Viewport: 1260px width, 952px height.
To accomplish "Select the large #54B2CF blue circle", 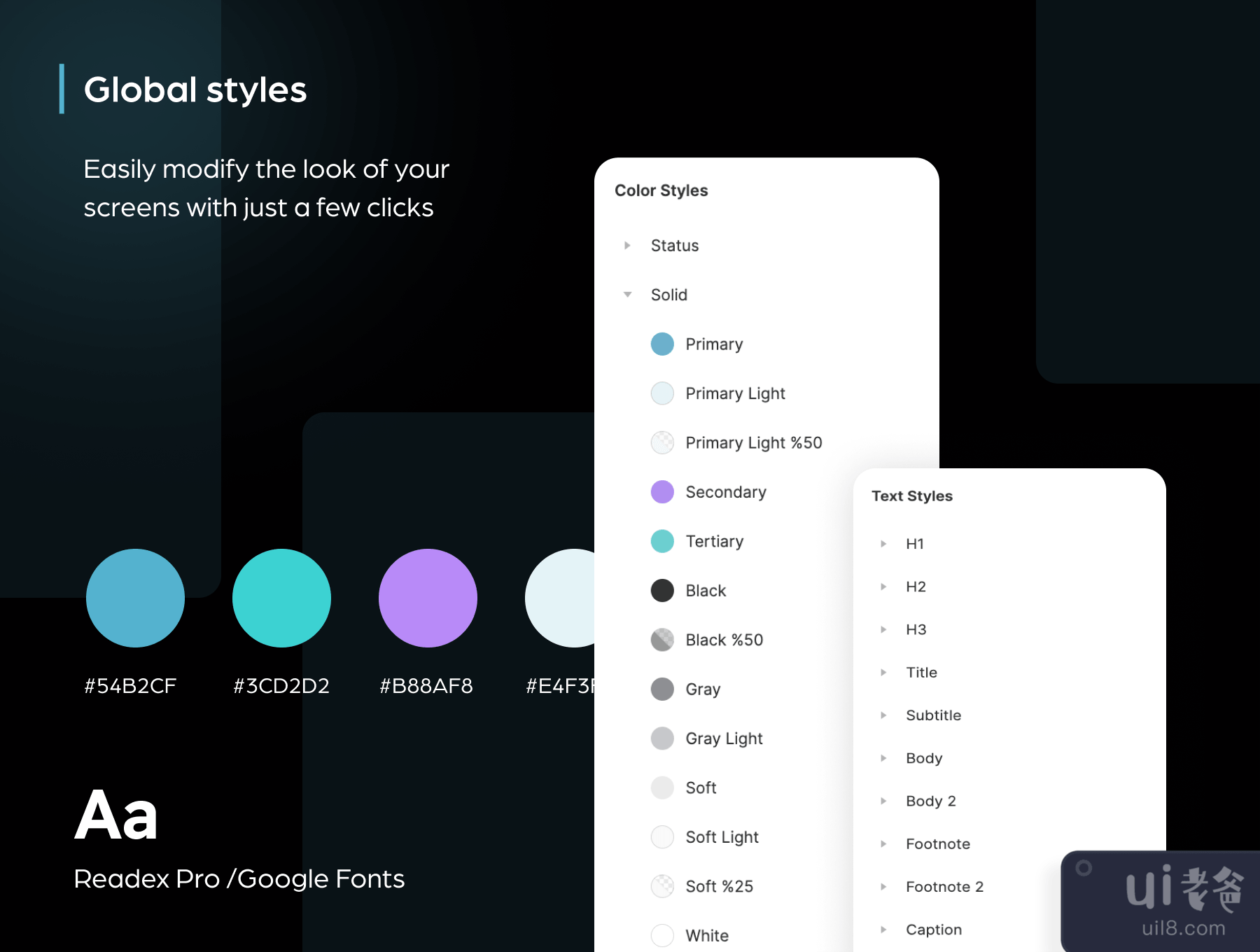I will pos(135,598).
